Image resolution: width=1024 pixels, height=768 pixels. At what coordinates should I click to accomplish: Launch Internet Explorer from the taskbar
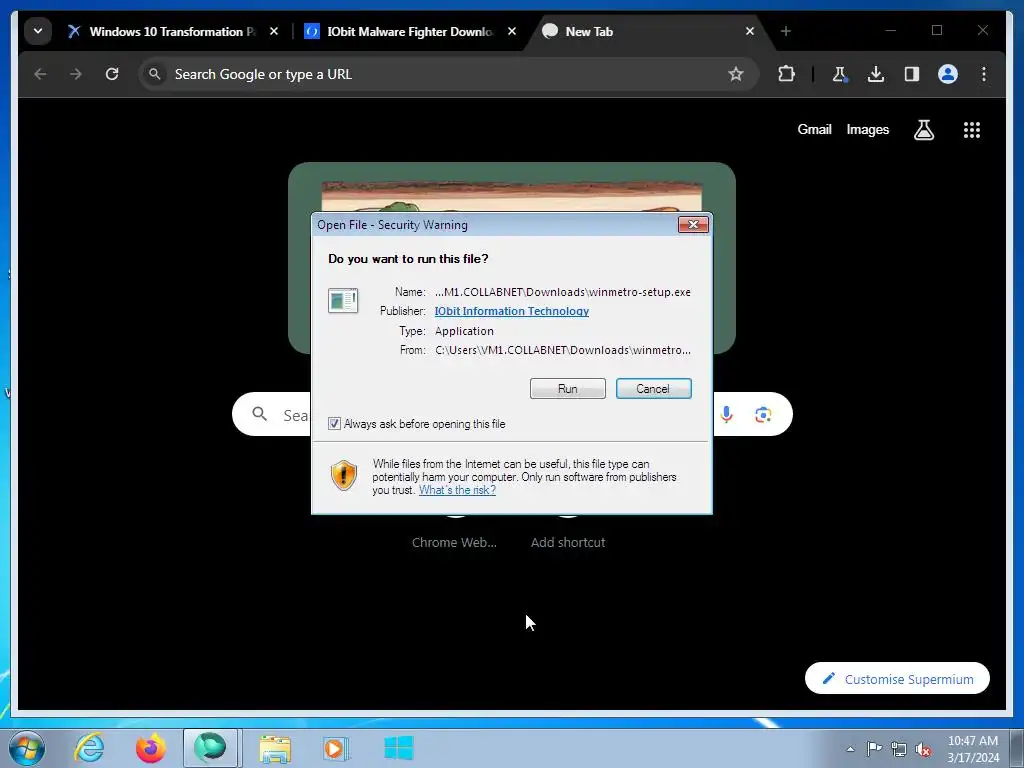[89, 748]
